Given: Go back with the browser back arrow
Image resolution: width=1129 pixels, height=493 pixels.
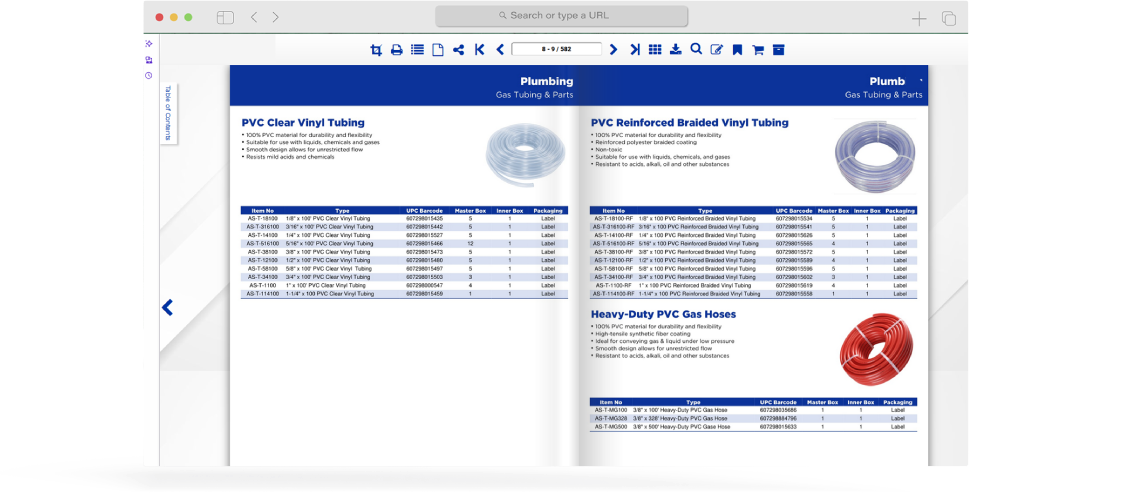Looking at the screenshot, I should pos(253,17).
